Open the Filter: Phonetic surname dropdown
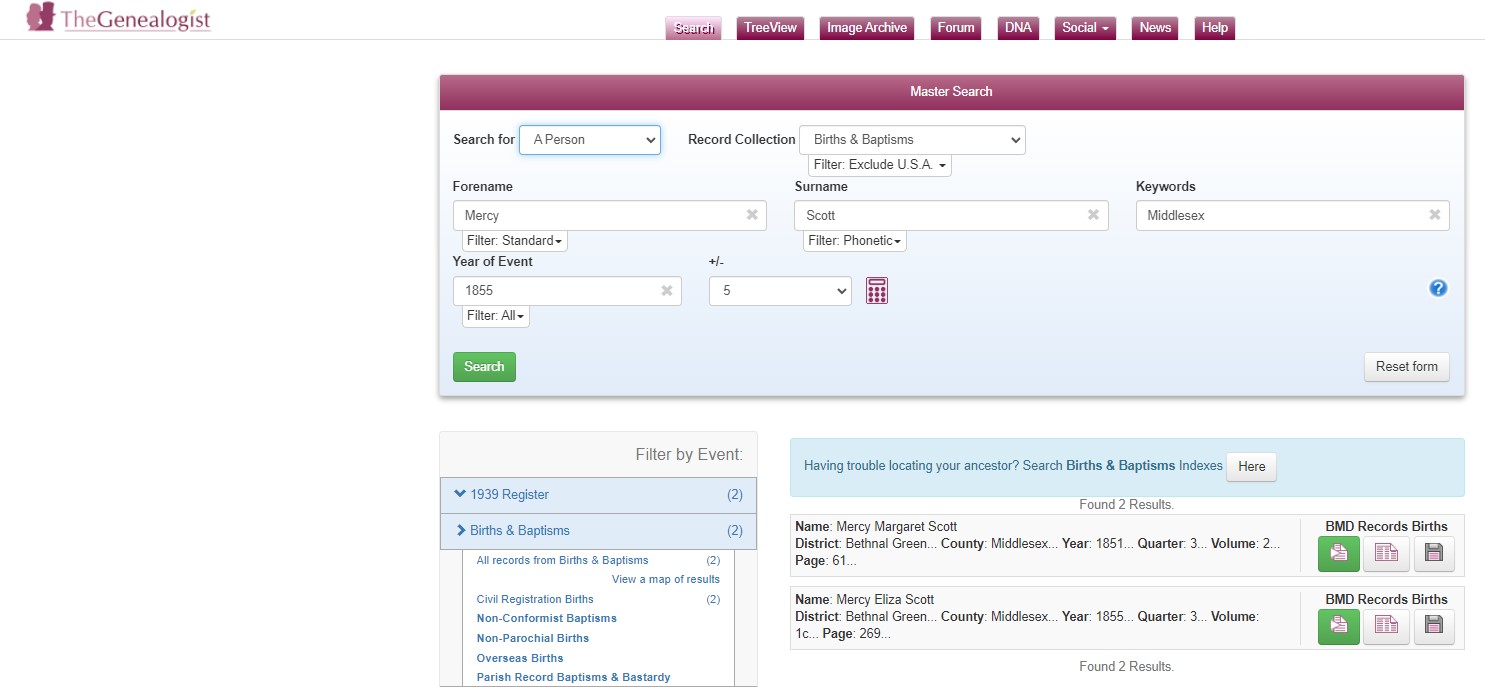The image size is (1485, 687). [x=855, y=241]
